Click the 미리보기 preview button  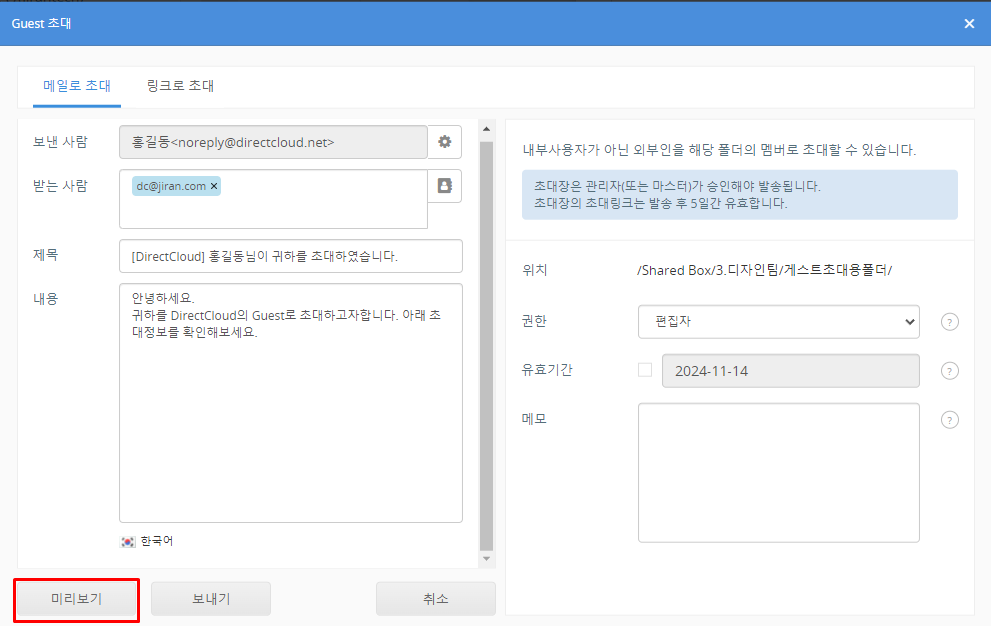coord(77,599)
